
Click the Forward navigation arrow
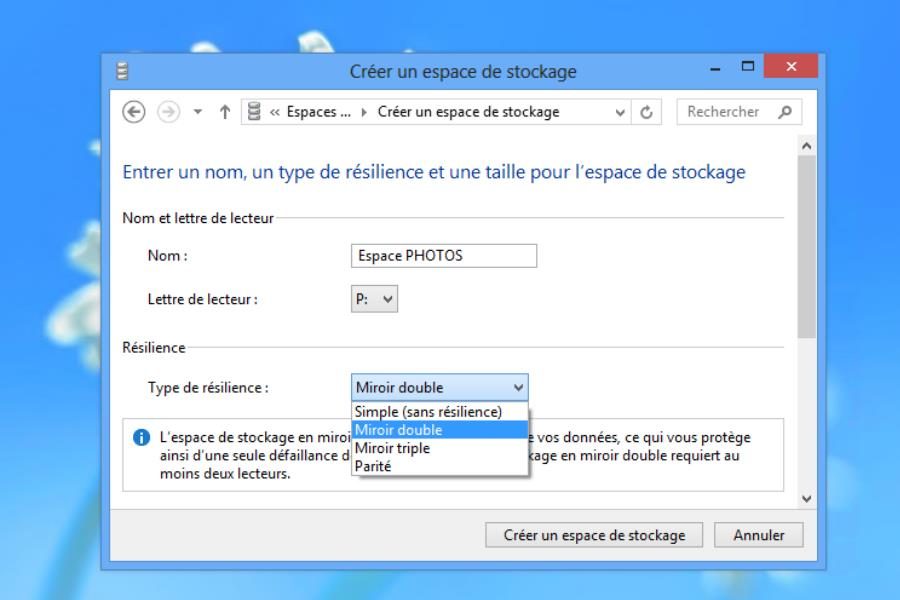click(x=168, y=112)
